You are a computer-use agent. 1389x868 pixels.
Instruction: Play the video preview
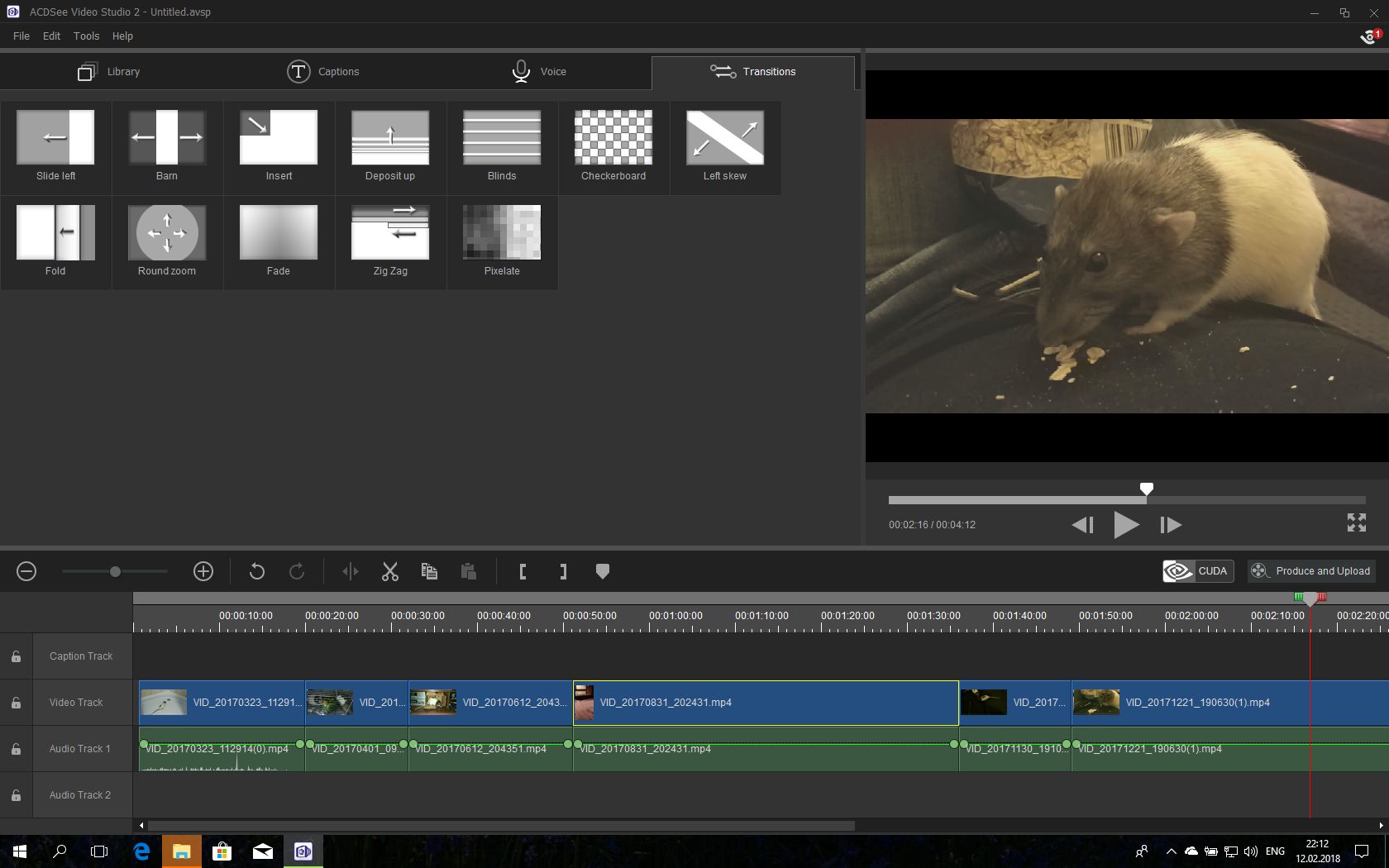tap(1125, 524)
